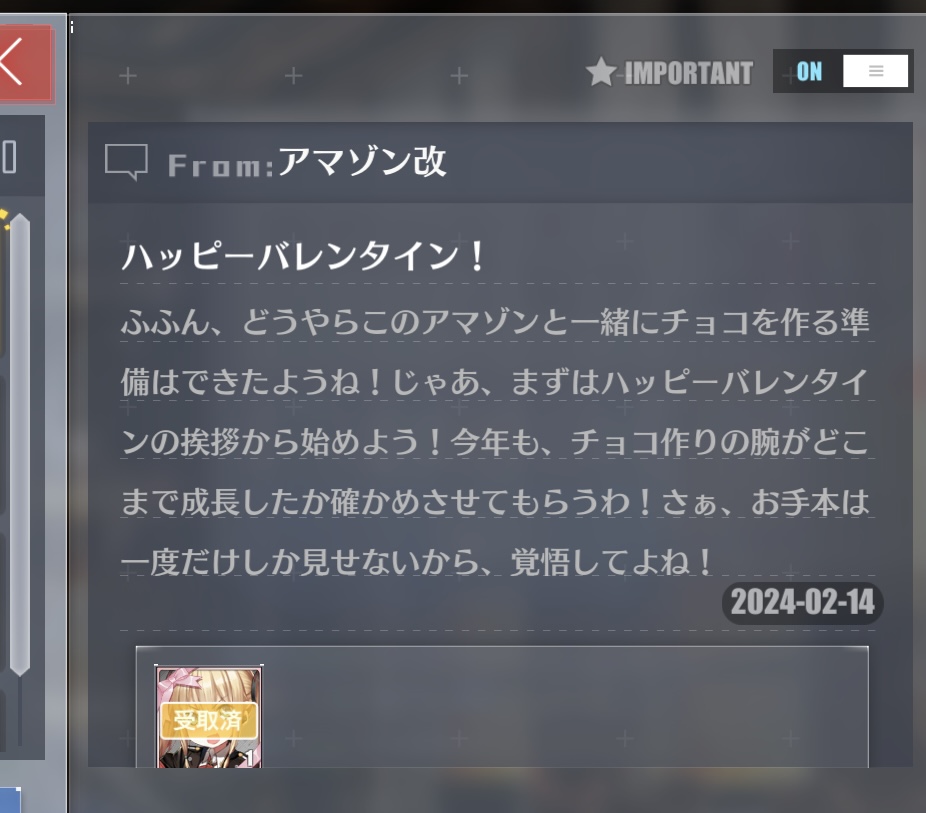Image resolution: width=926 pixels, height=813 pixels.
Task: Open the attached character reward thumbnail
Action: coord(208,717)
